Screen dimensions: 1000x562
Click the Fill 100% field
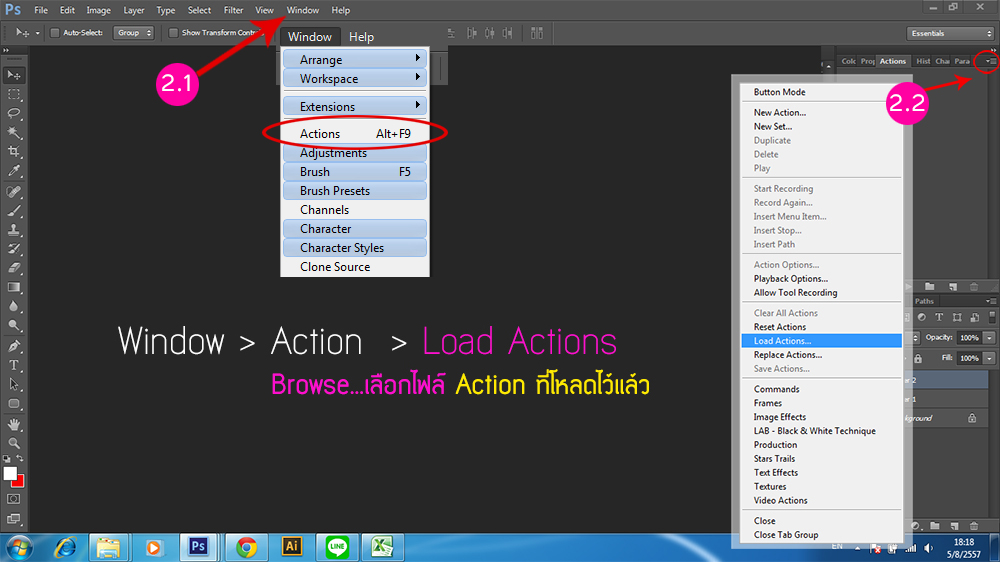969,358
